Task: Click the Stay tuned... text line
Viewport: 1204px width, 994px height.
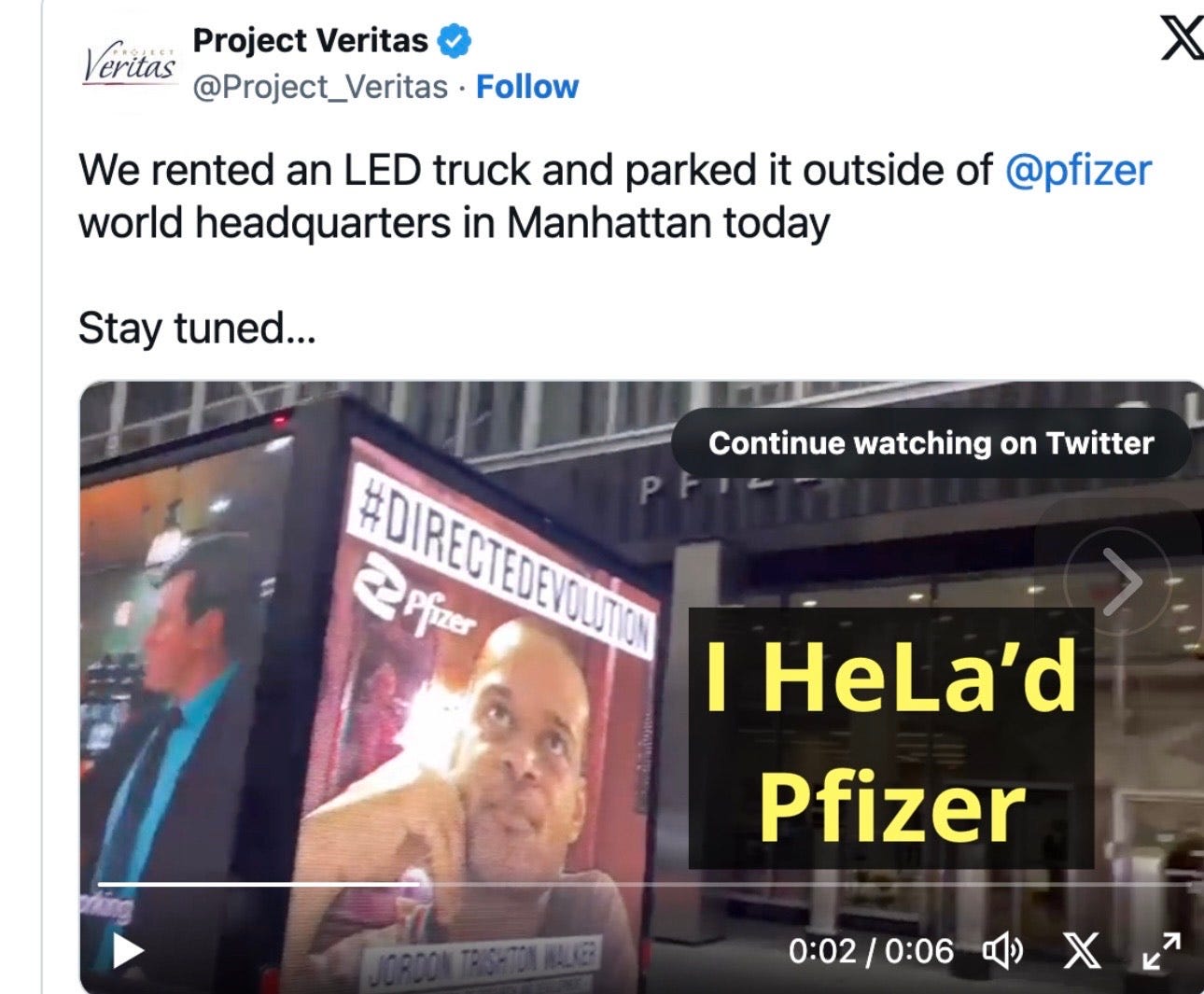Action: (x=197, y=329)
